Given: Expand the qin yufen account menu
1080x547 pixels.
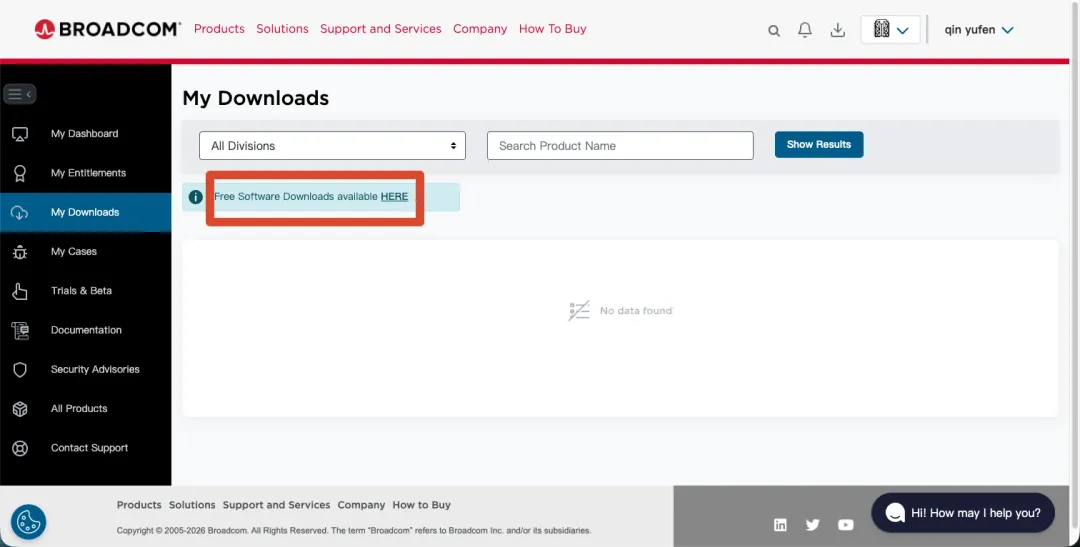Looking at the screenshot, I should (x=979, y=30).
